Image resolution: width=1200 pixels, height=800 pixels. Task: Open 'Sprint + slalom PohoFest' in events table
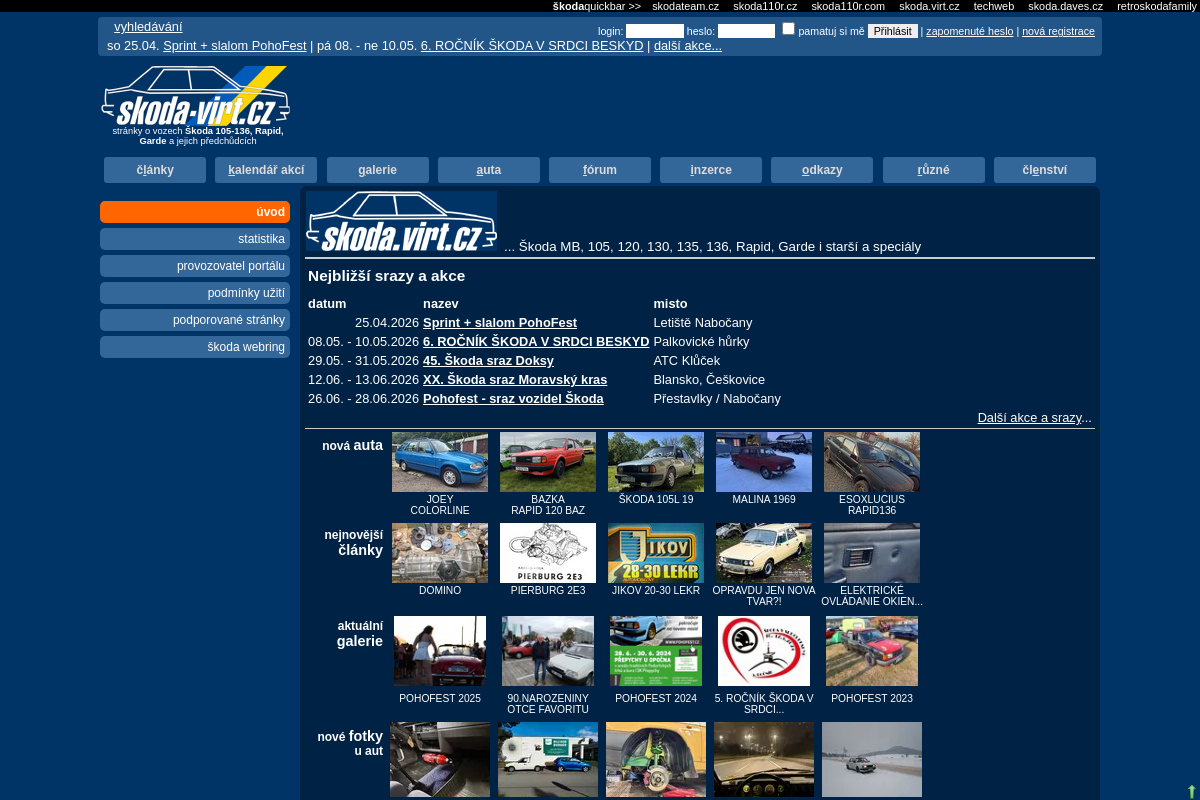click(x=500, y=323)
